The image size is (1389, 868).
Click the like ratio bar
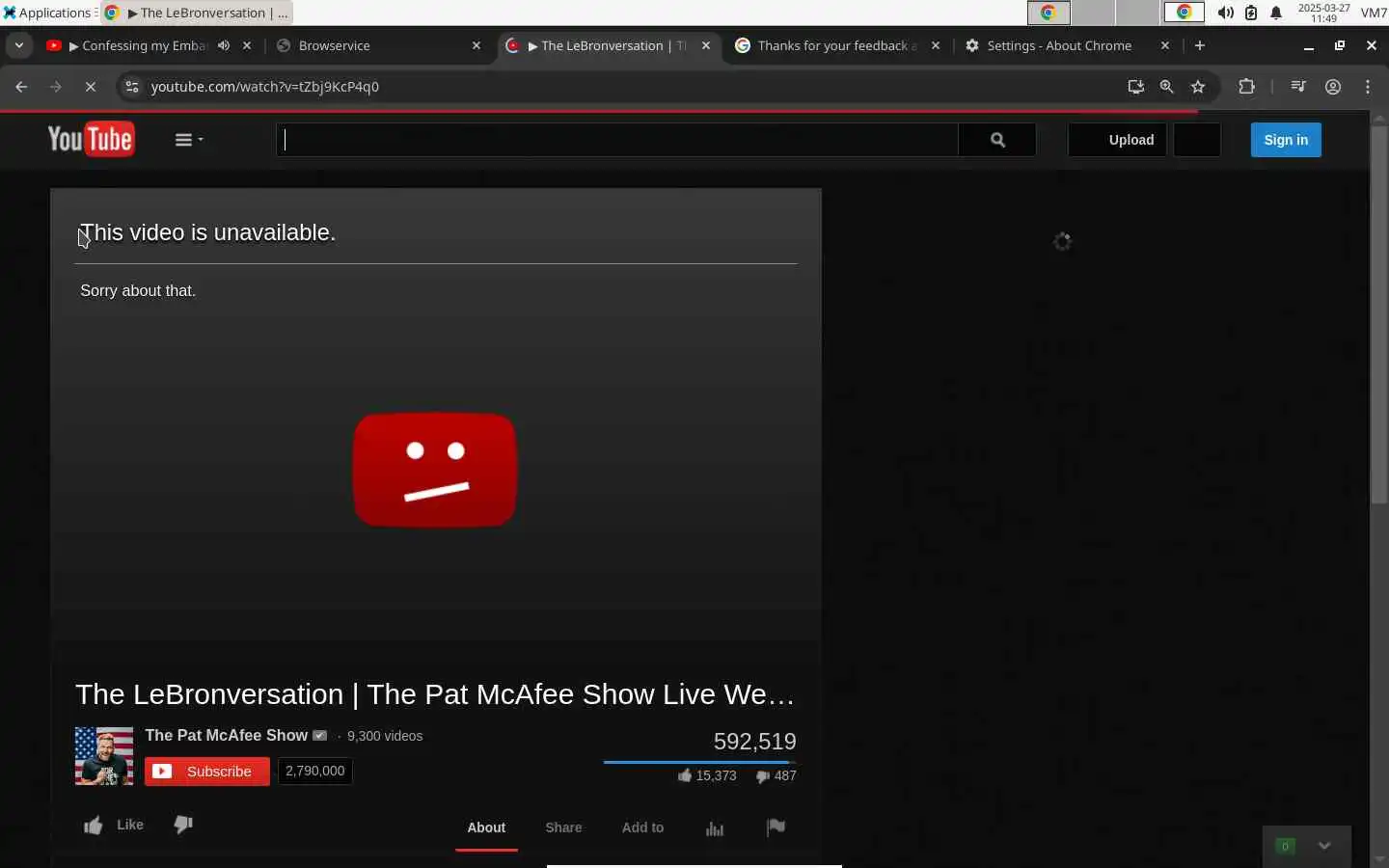pos(700,762)
